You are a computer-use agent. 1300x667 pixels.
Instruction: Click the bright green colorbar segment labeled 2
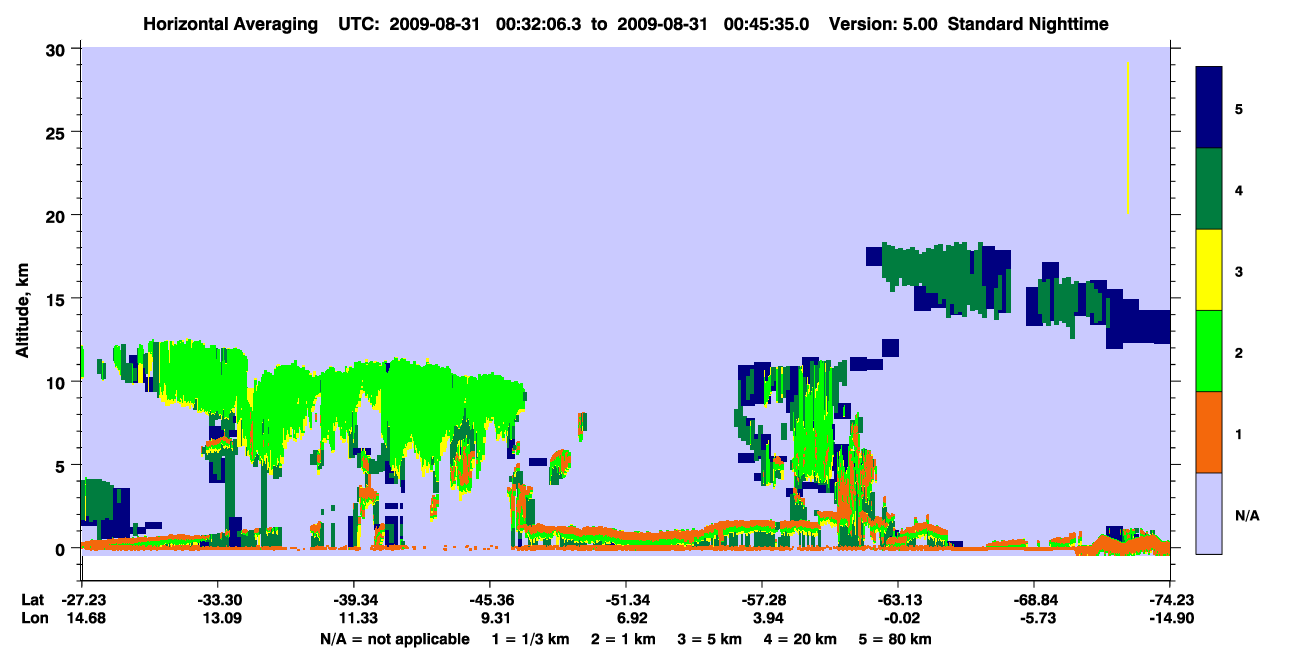tap(1209, 351)
